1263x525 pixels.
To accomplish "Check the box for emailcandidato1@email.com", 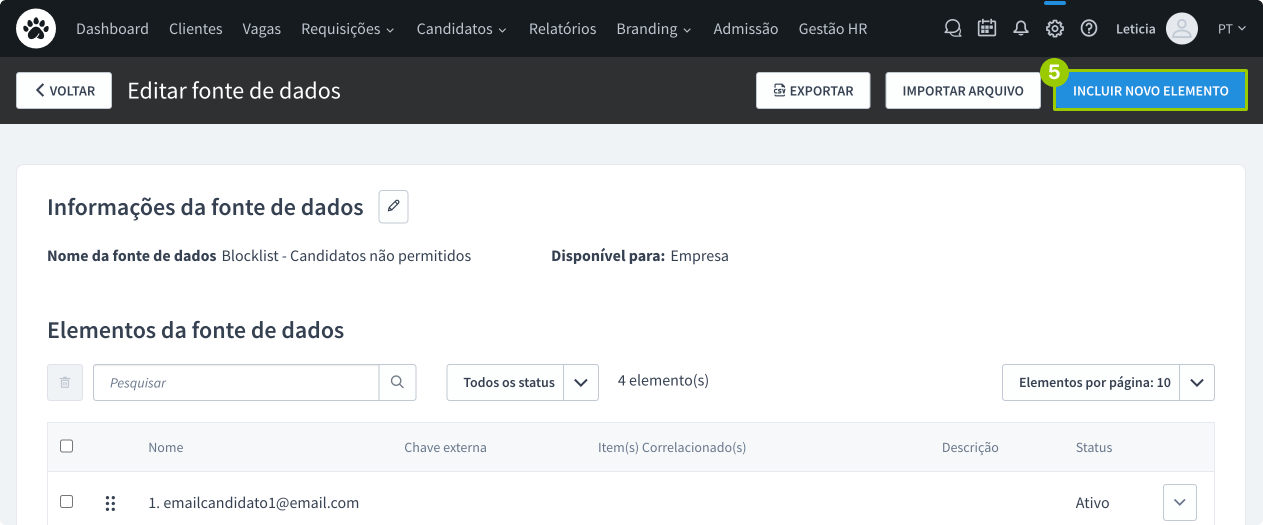I will [67, 502].
